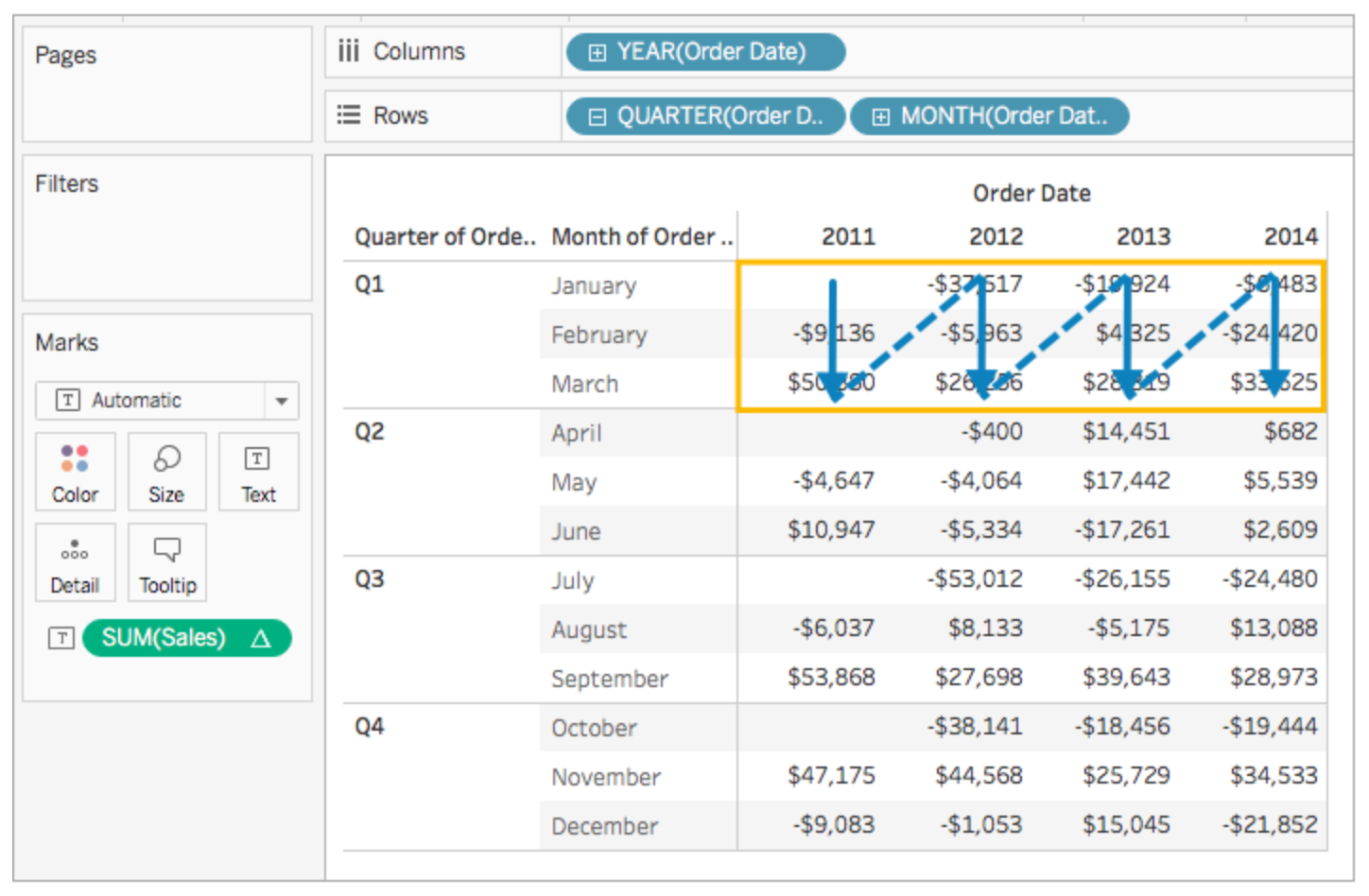Image resolution: width=1369 pixels, height=896 pixels.
Task: Open the Detail mark card
Action: [76, 562]
